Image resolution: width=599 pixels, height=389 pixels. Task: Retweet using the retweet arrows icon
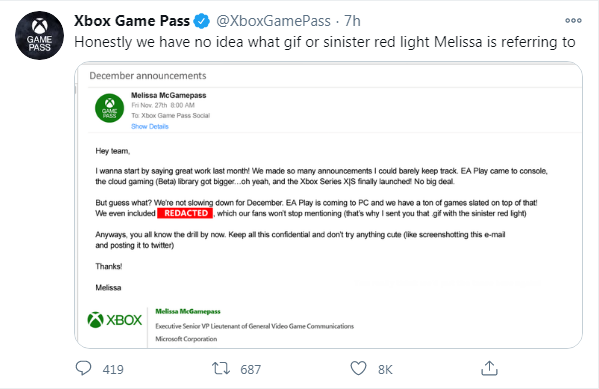221,368
